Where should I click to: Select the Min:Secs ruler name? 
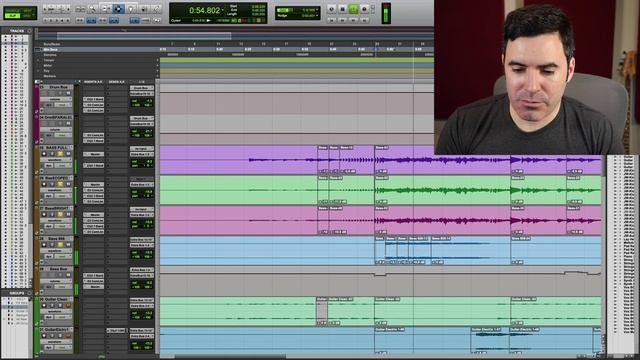pyautogui.click(x=51, y=49)
